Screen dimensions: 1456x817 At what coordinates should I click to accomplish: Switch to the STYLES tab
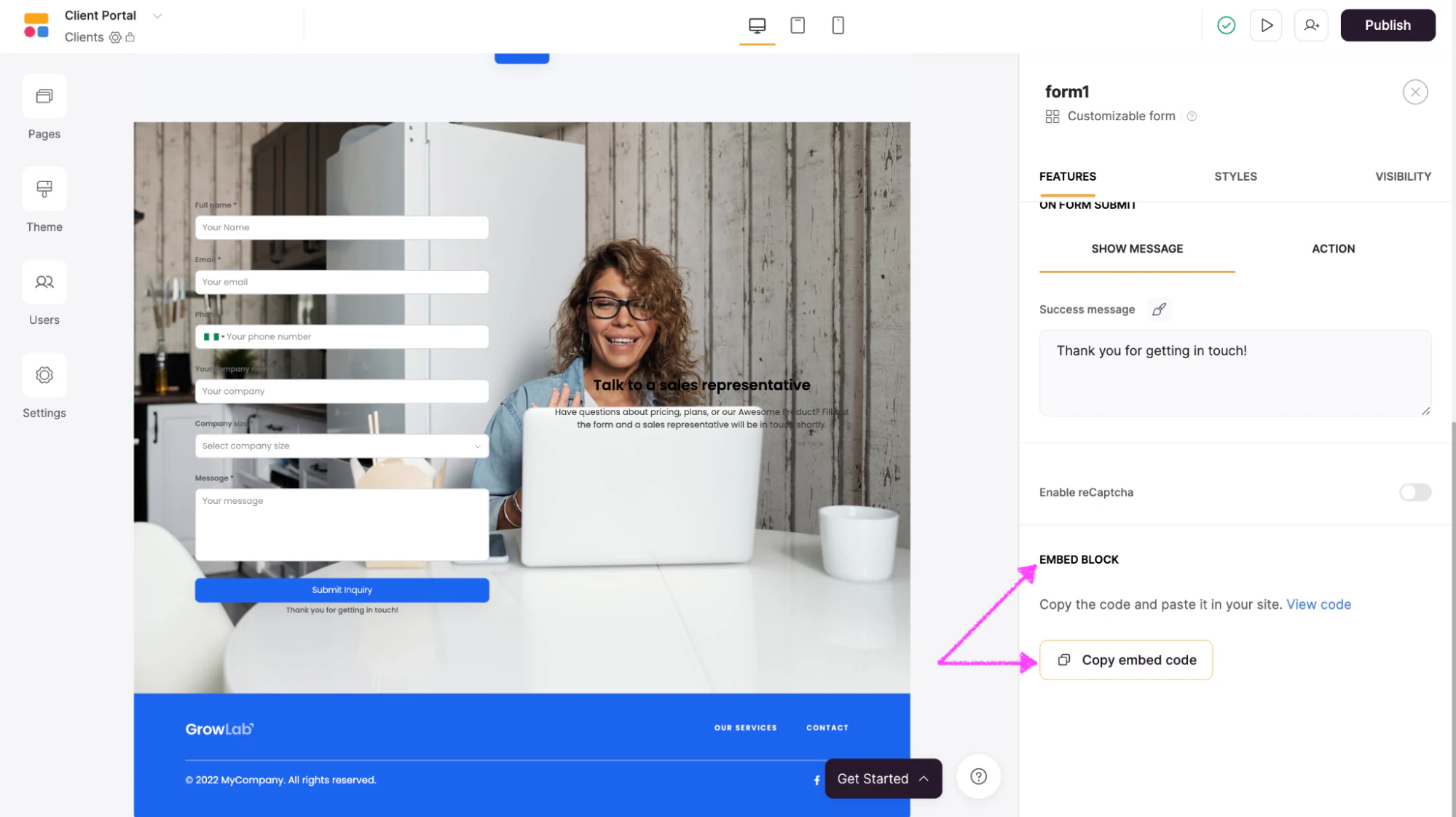(x=1235, y=177)
